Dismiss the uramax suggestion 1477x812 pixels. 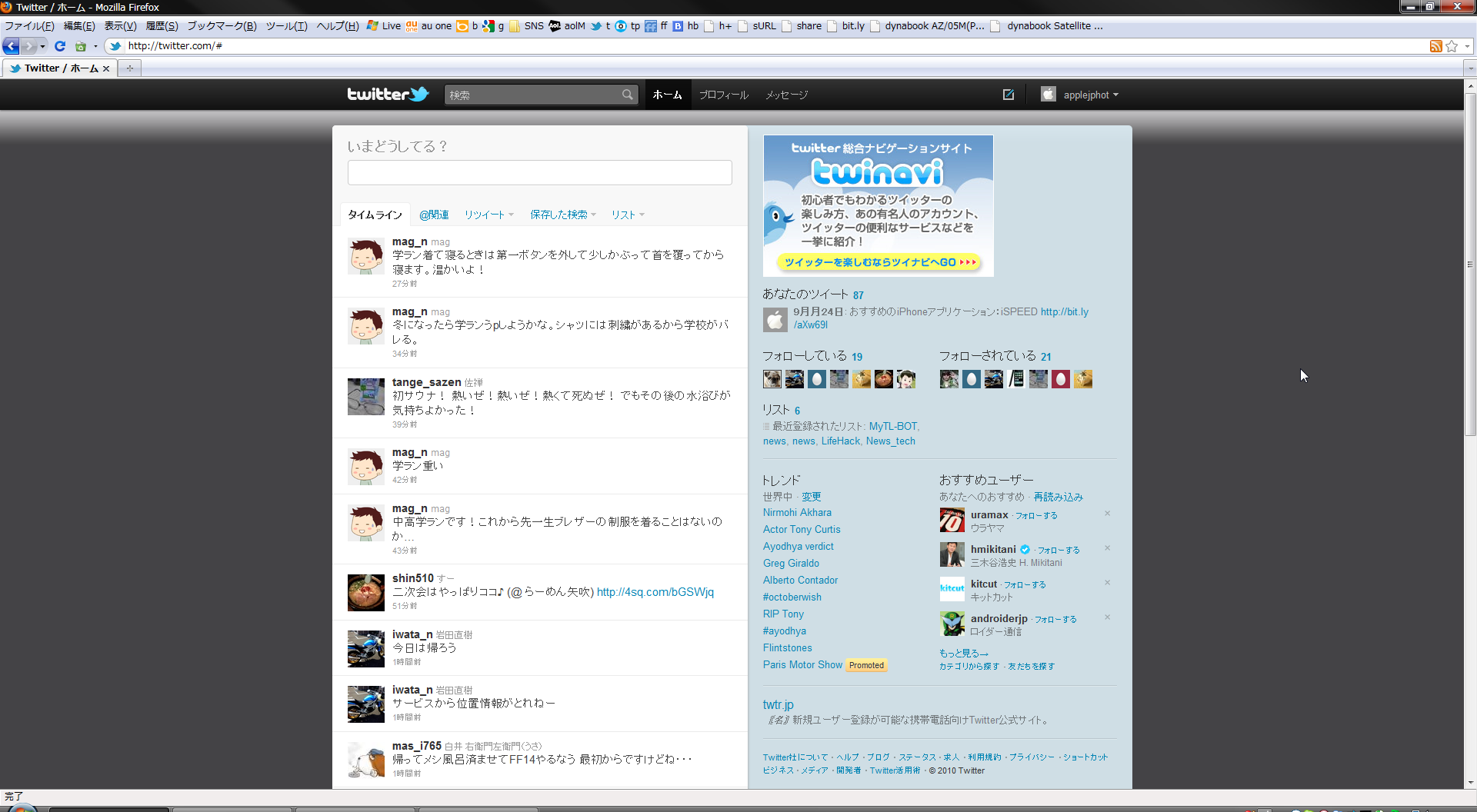click(1108, 514)
